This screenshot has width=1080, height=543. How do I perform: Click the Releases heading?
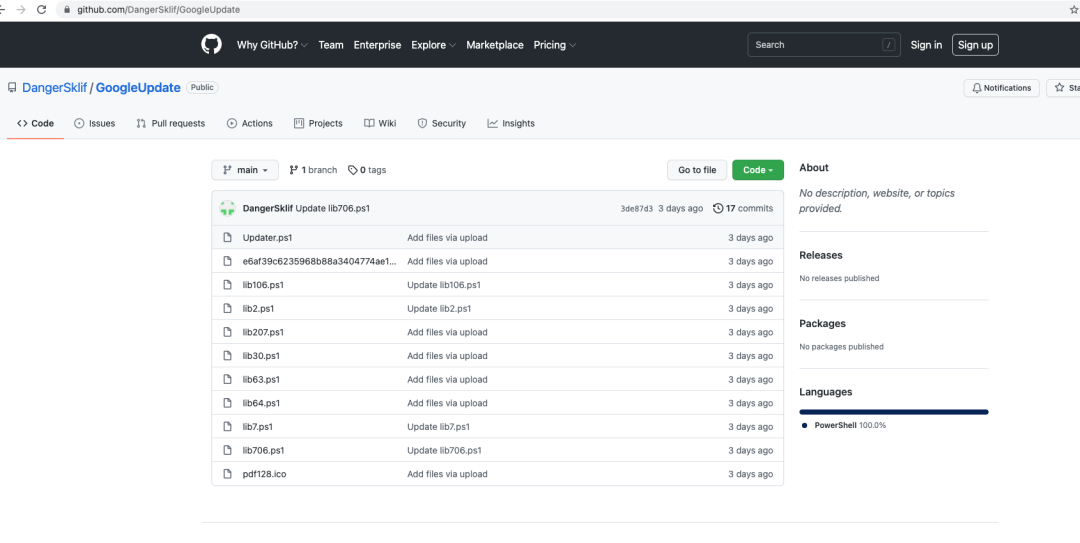820,255
